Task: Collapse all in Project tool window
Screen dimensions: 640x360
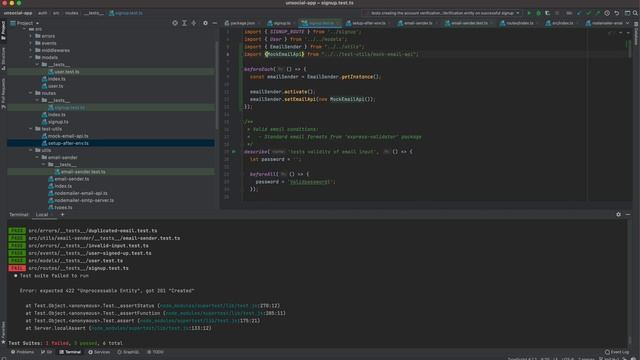Action: click(194, 23)
